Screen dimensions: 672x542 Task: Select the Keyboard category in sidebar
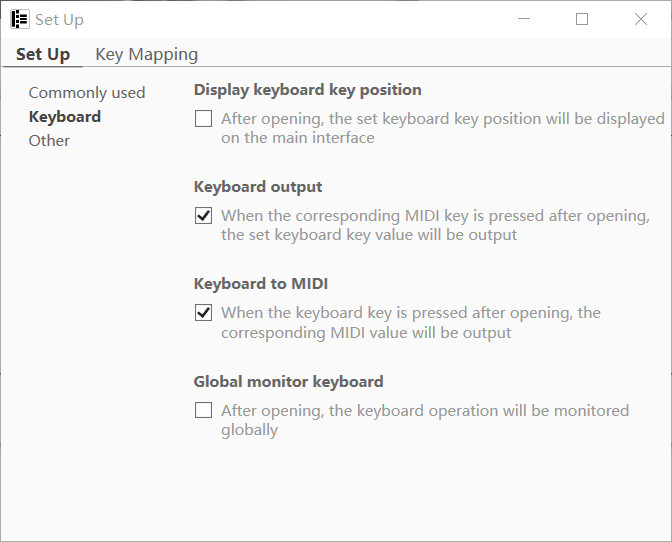(x=65, y=117)
